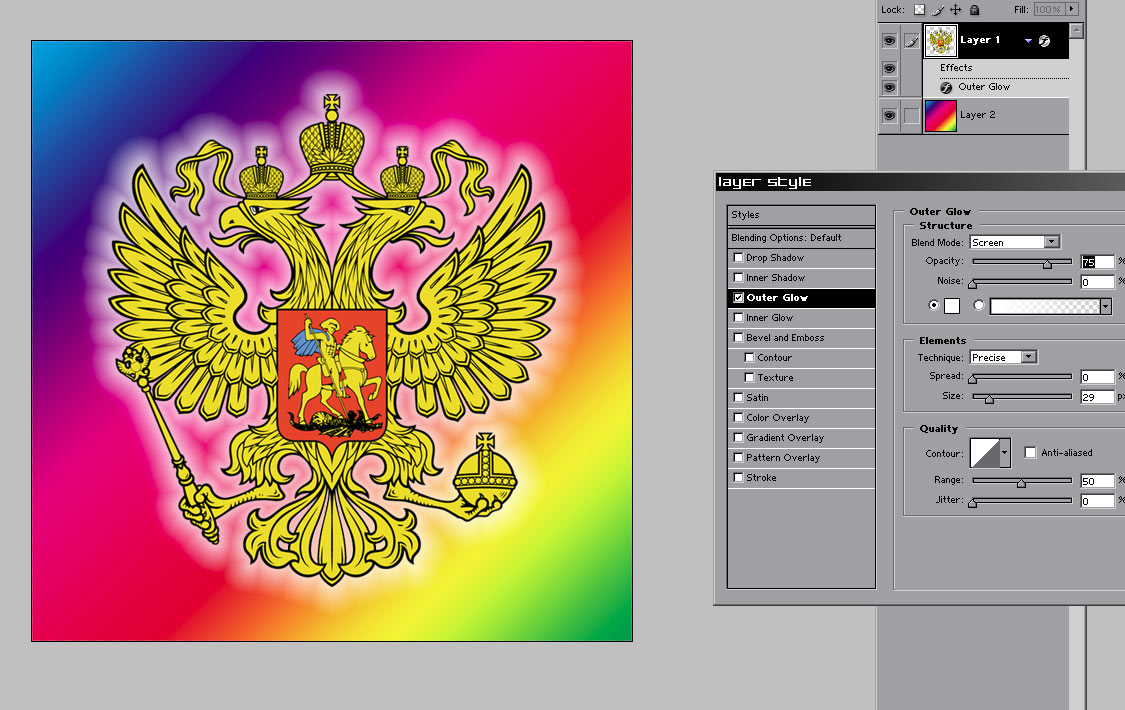Select the Gradient Overlay entry label
This screenshot has height=710, width=1125.
point(785,437)
